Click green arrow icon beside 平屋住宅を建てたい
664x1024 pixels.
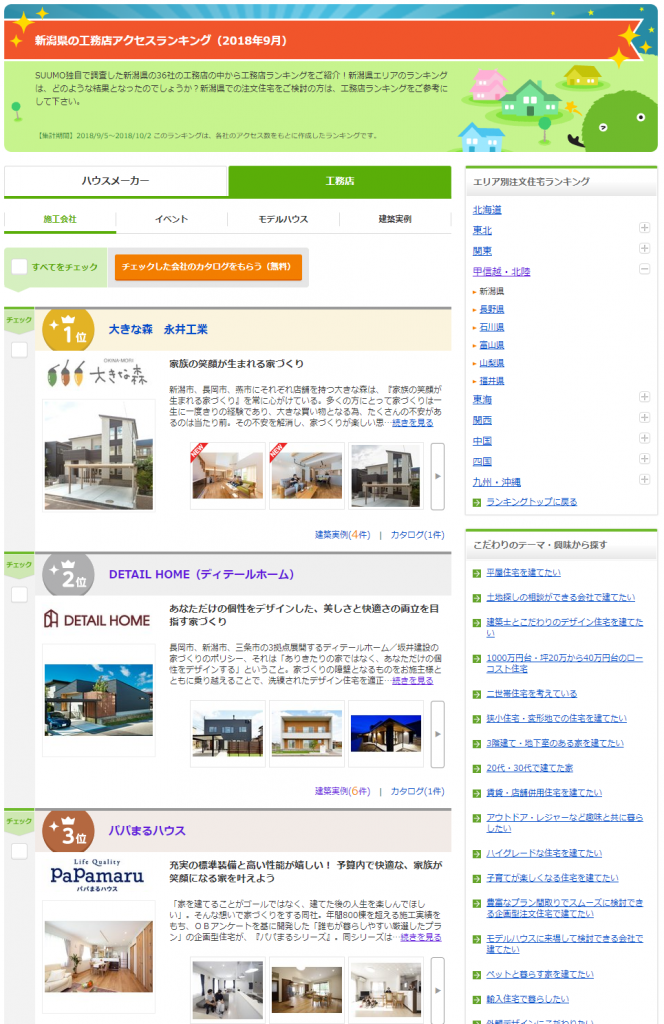(477, 573)
